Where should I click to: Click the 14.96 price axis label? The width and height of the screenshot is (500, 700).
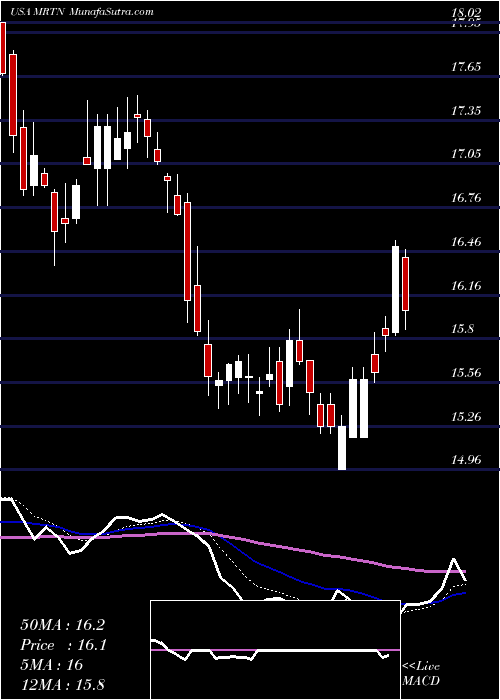click(x=466, y=460)
